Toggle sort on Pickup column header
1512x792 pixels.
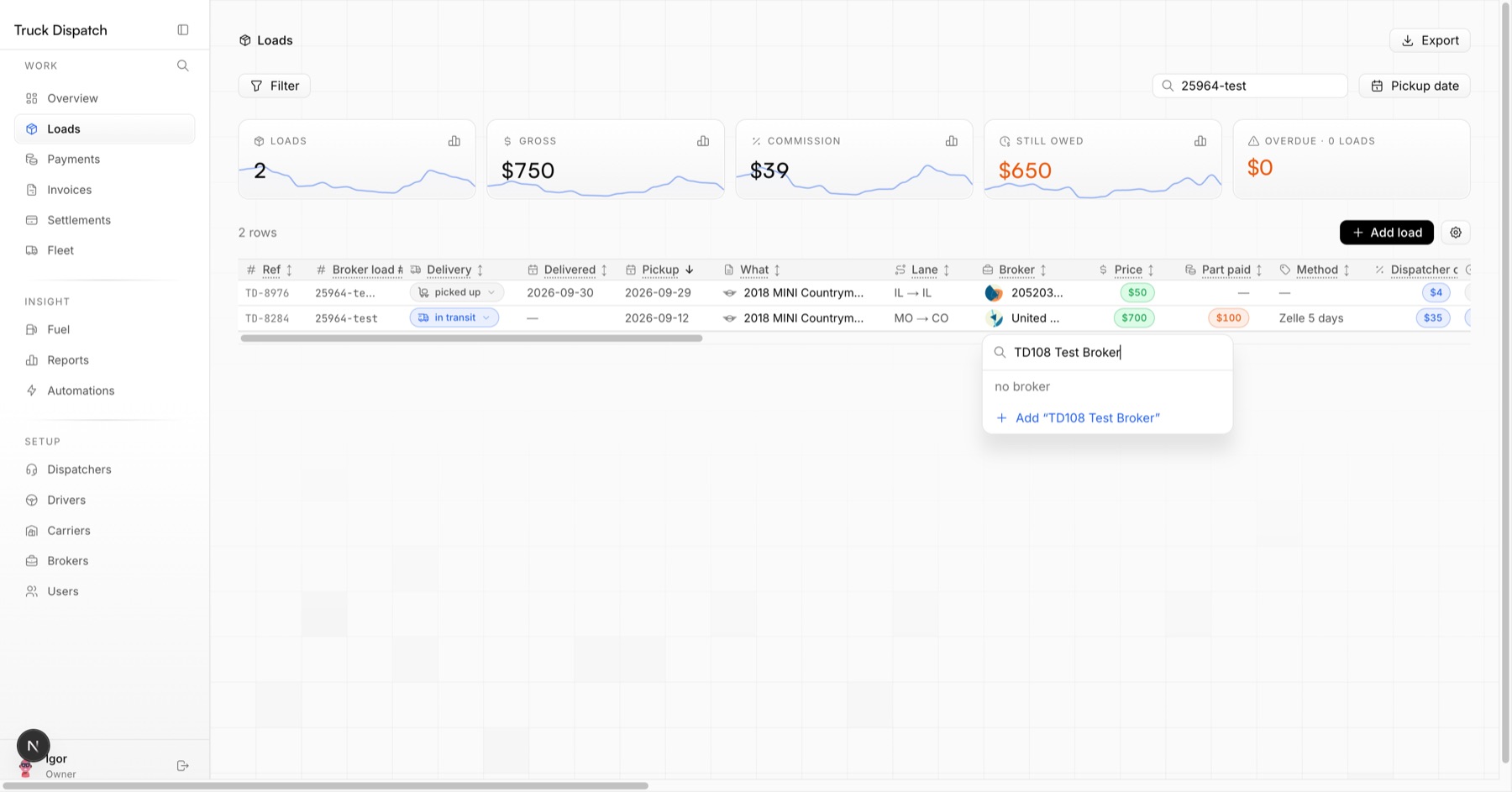tap(660, 270)
